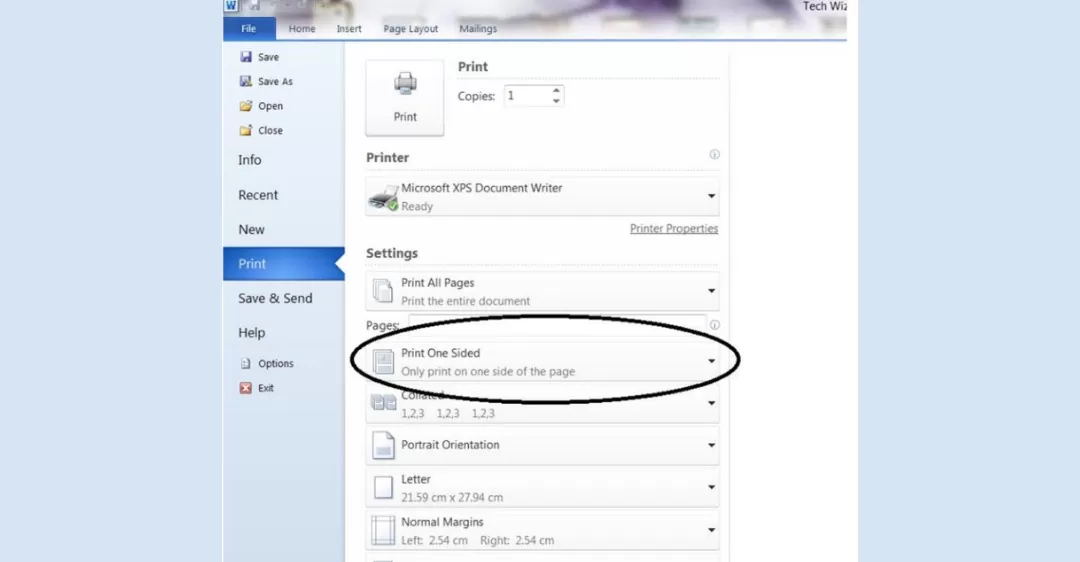The width and height of the screenshot is (1080, 562).
Task: Open Printer Properties link
Action: (673, 229)
